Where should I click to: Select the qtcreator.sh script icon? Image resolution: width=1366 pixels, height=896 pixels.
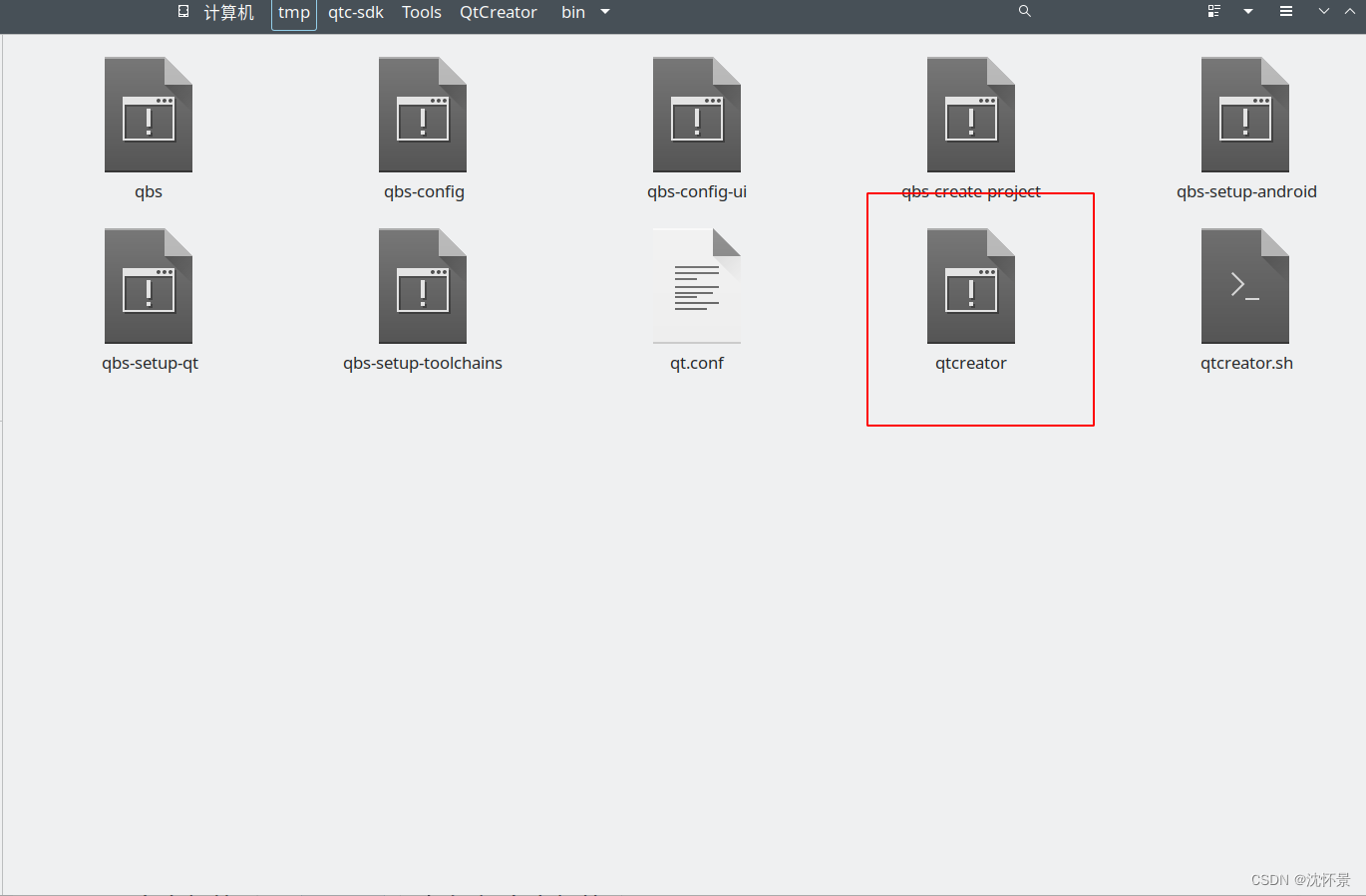point(1245,286)
